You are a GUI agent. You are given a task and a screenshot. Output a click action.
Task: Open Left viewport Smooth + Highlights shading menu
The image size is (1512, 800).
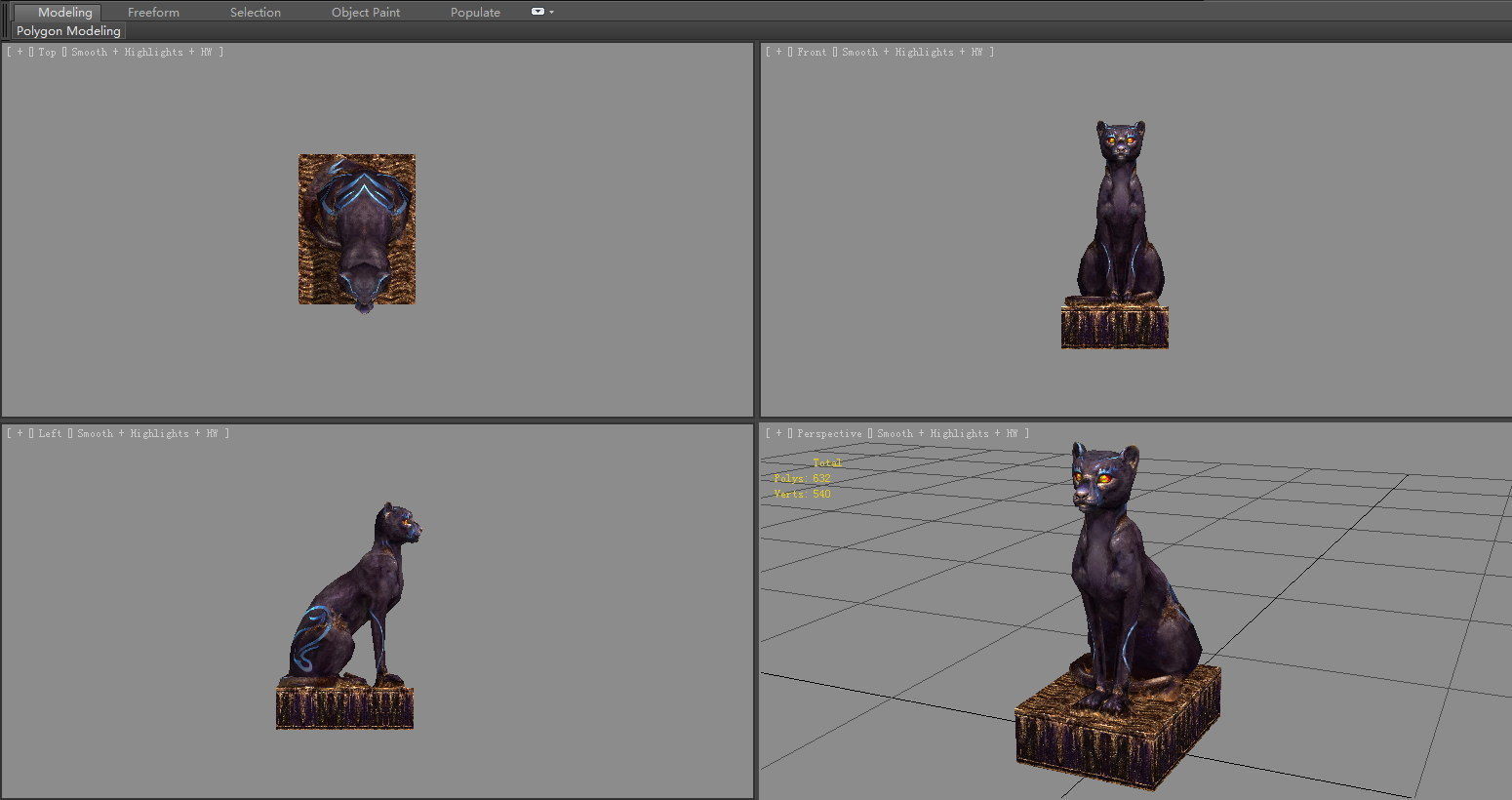[147, 433]
